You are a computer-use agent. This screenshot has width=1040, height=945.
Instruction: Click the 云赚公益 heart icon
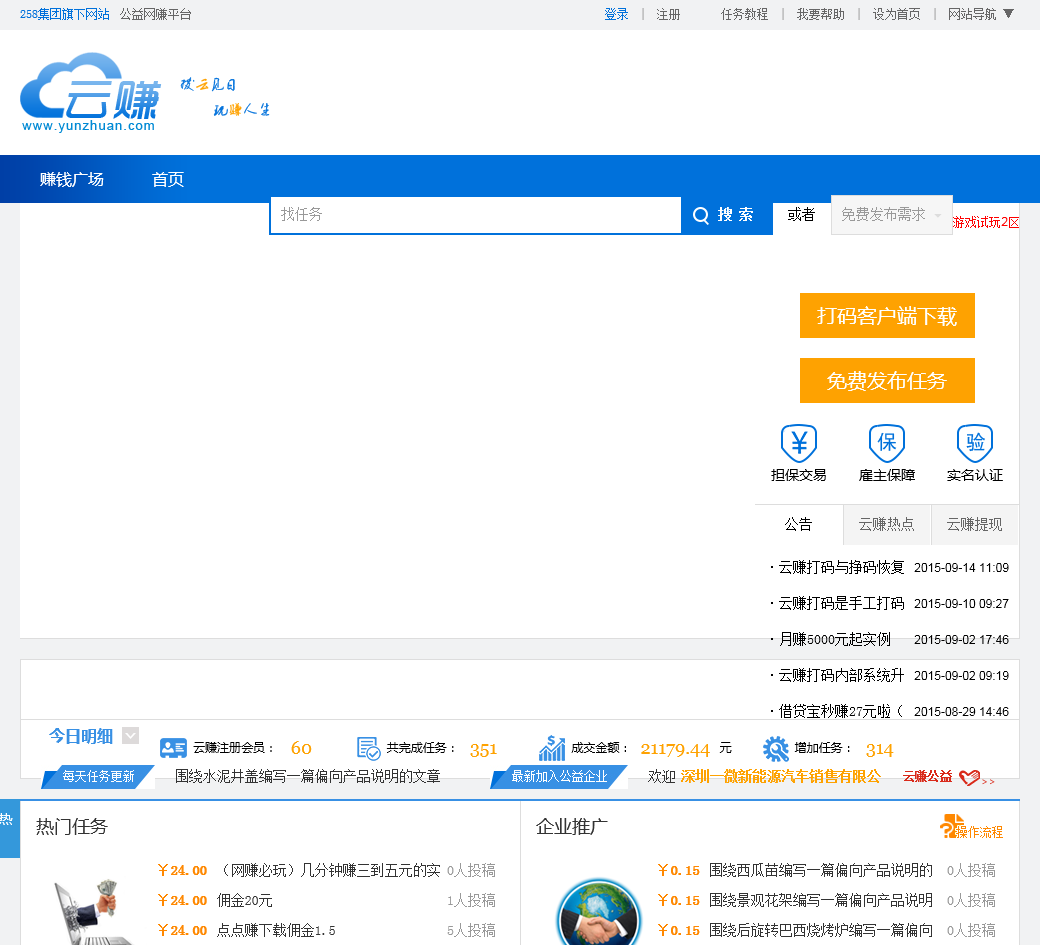click(x=970, y=777)
